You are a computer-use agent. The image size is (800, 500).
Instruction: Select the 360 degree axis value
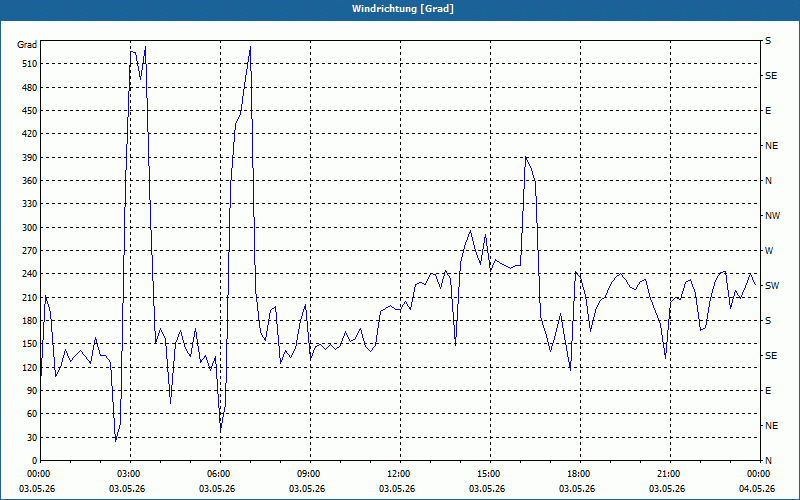pos(29,181)
